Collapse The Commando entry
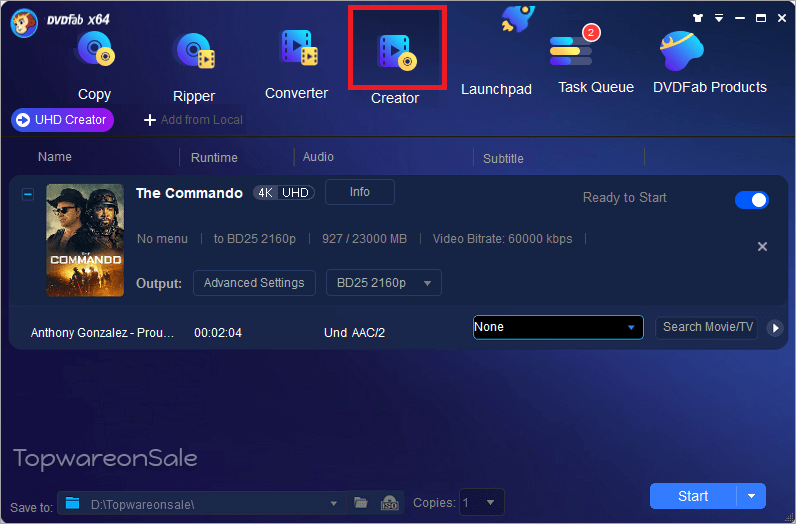Image resolution: width=796 pixels, height=524 pixels. [x=28, y=194]
